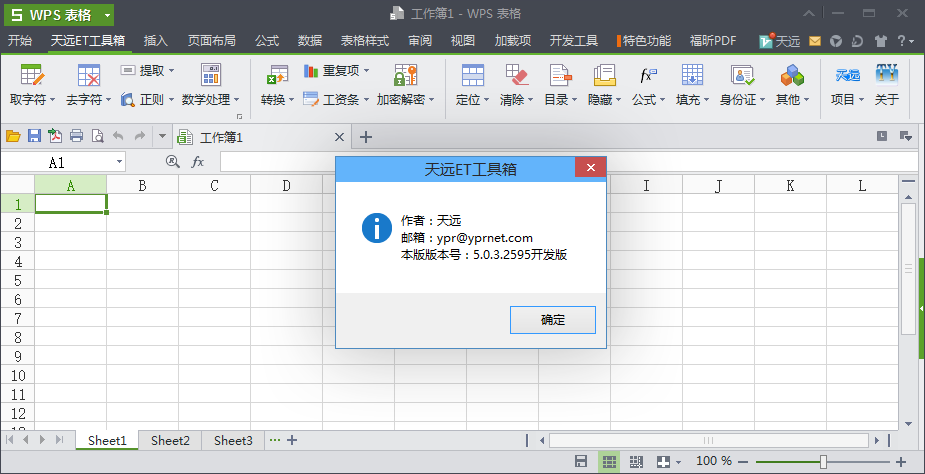925x474 pixels.
Task: Switch to normal view in status bar
Action: [609, 461]
